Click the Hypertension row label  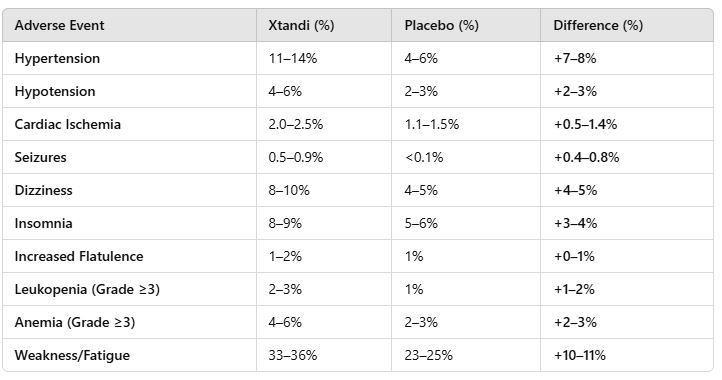point(57,58)
